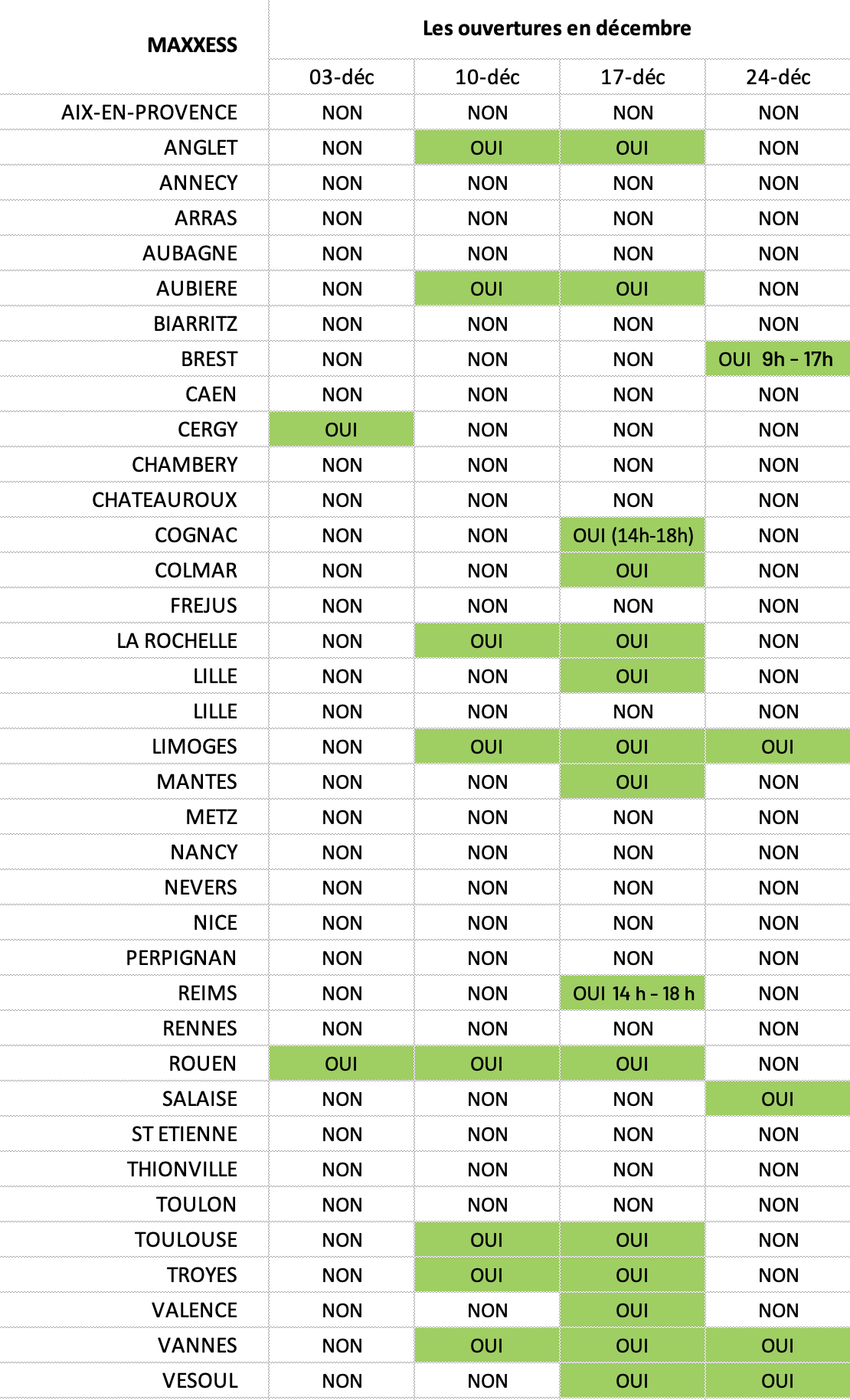Click the ANGLET row label
This screenshot has height=1400, width=850.
tap(201, 148)
